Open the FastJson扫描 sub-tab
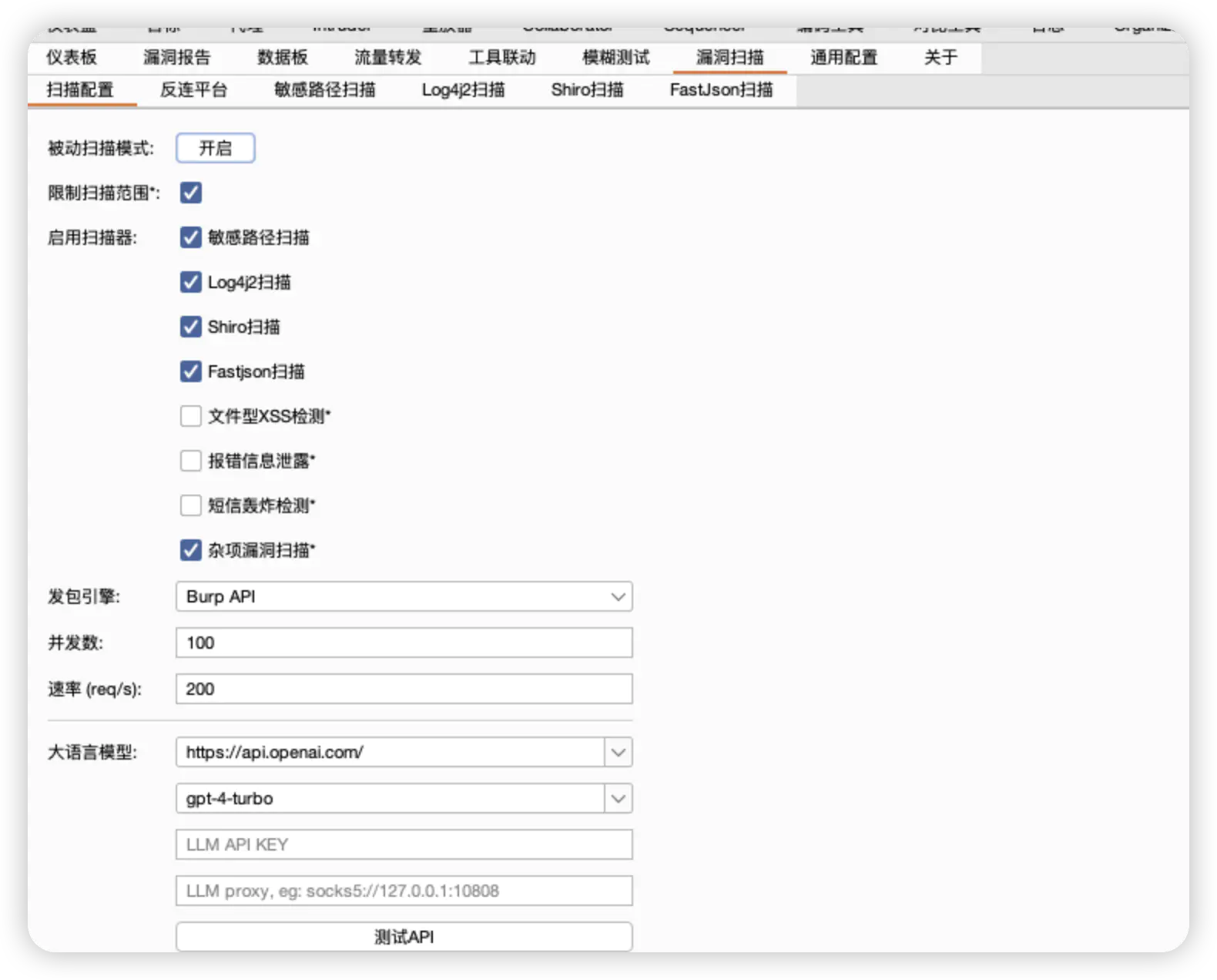1217x980 pixels. 721,90
